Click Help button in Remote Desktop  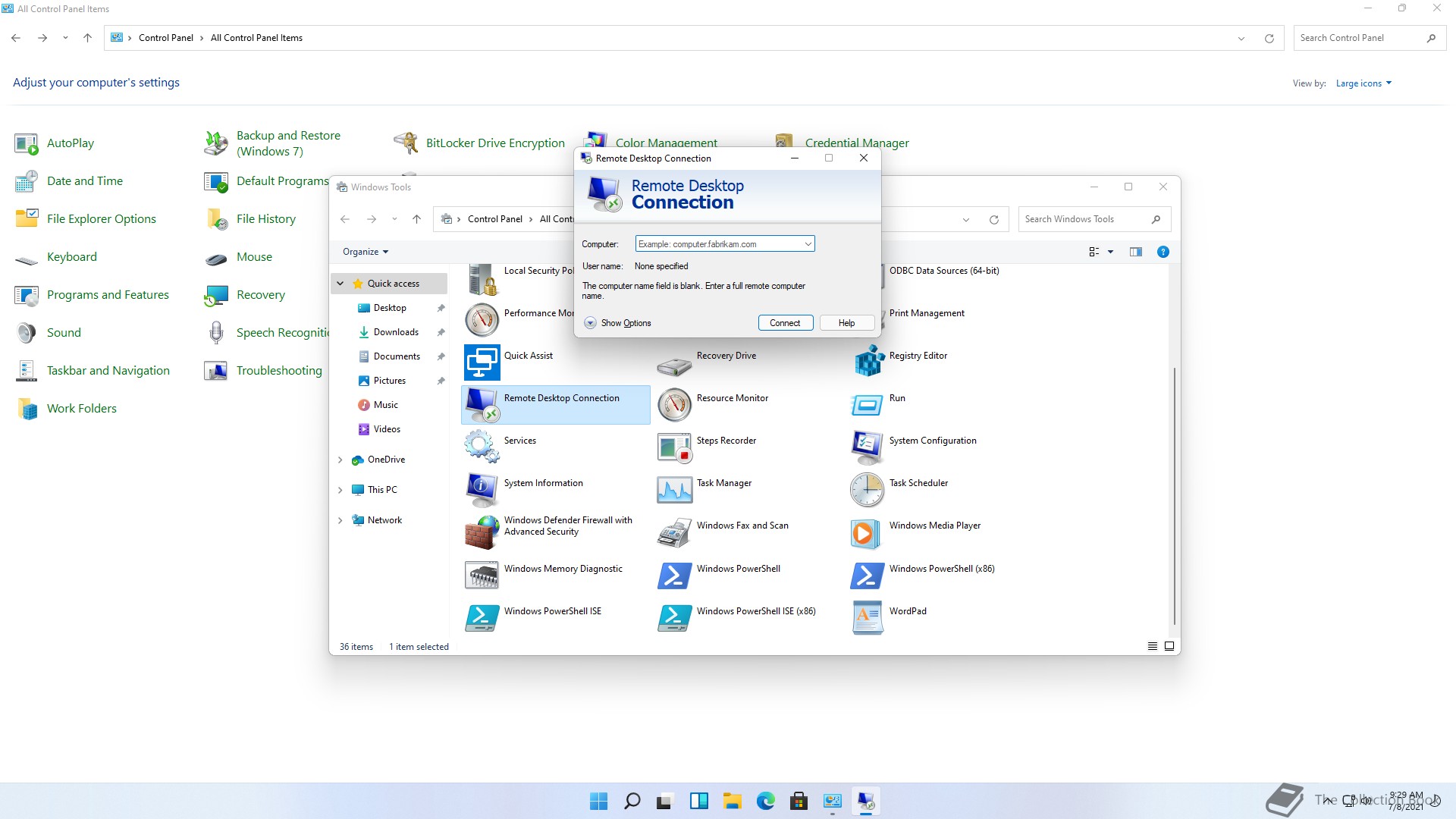tap(847, 323)
